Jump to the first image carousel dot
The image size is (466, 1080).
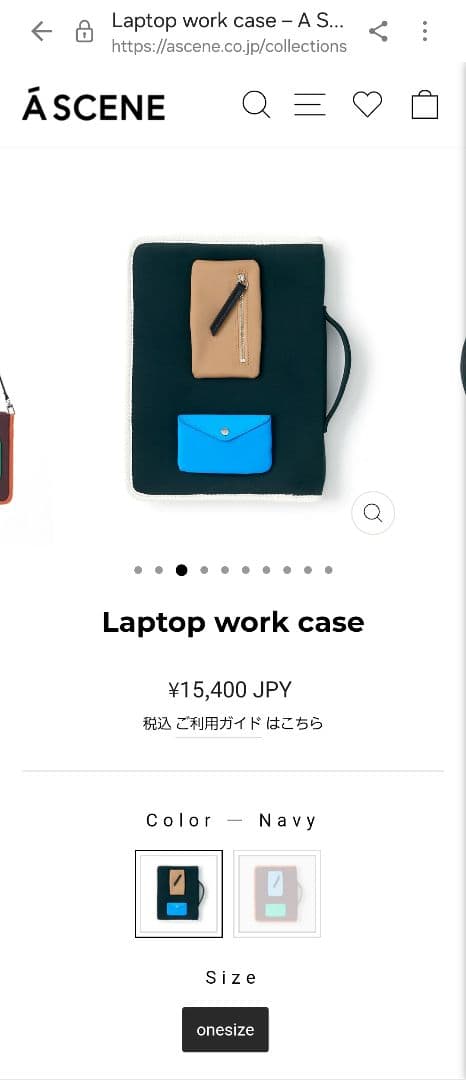tap(138, 570)
